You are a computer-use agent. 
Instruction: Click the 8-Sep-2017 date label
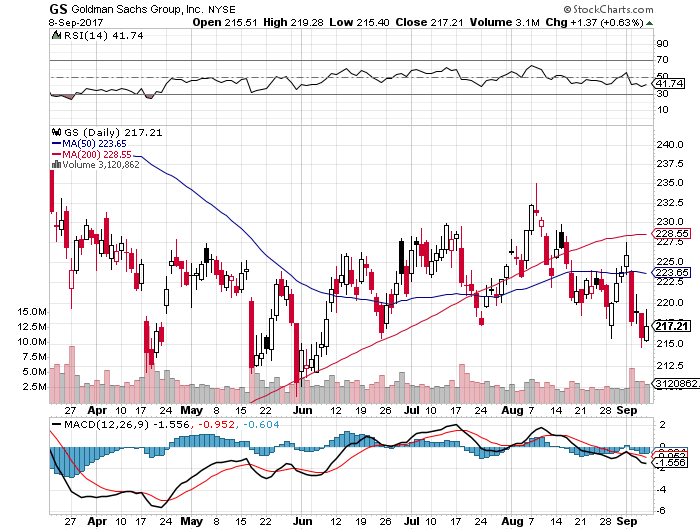point(76,22)
